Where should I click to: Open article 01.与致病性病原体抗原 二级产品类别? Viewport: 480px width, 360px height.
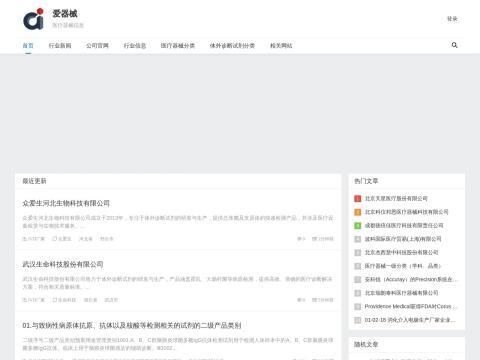[x=132, y=325]
